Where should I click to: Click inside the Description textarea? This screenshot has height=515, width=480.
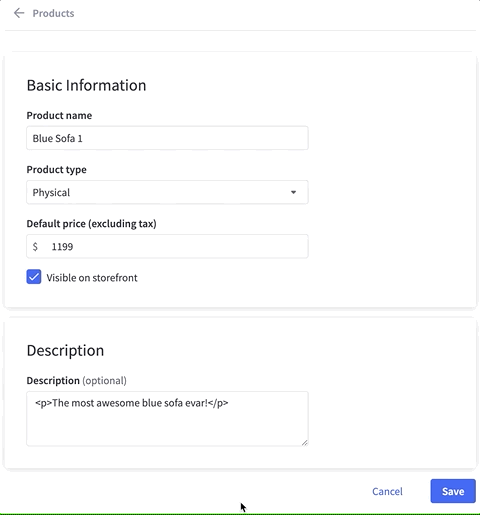[x=167, y=419]
